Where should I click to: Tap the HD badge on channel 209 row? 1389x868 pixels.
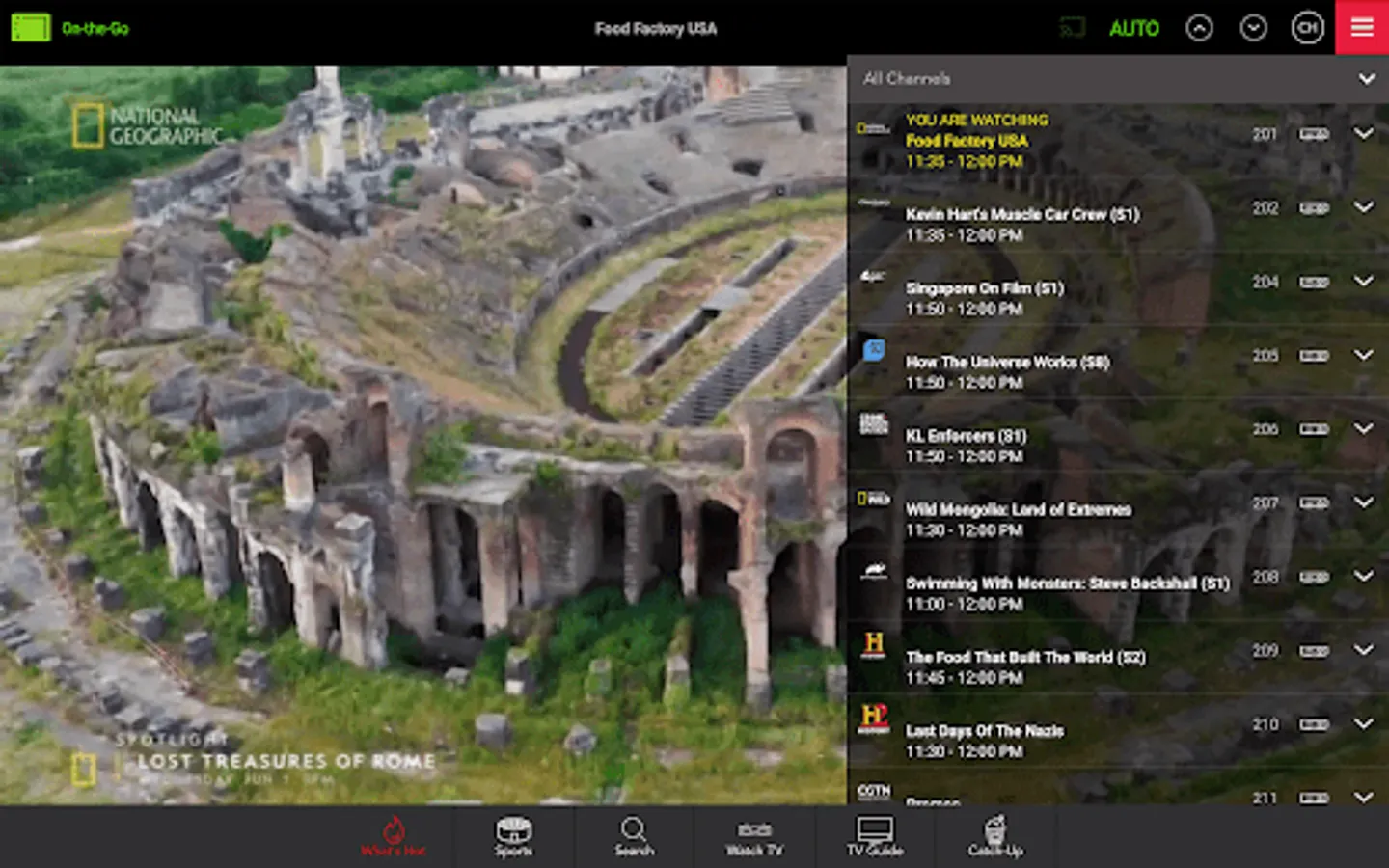click(x=1314, y=651)
